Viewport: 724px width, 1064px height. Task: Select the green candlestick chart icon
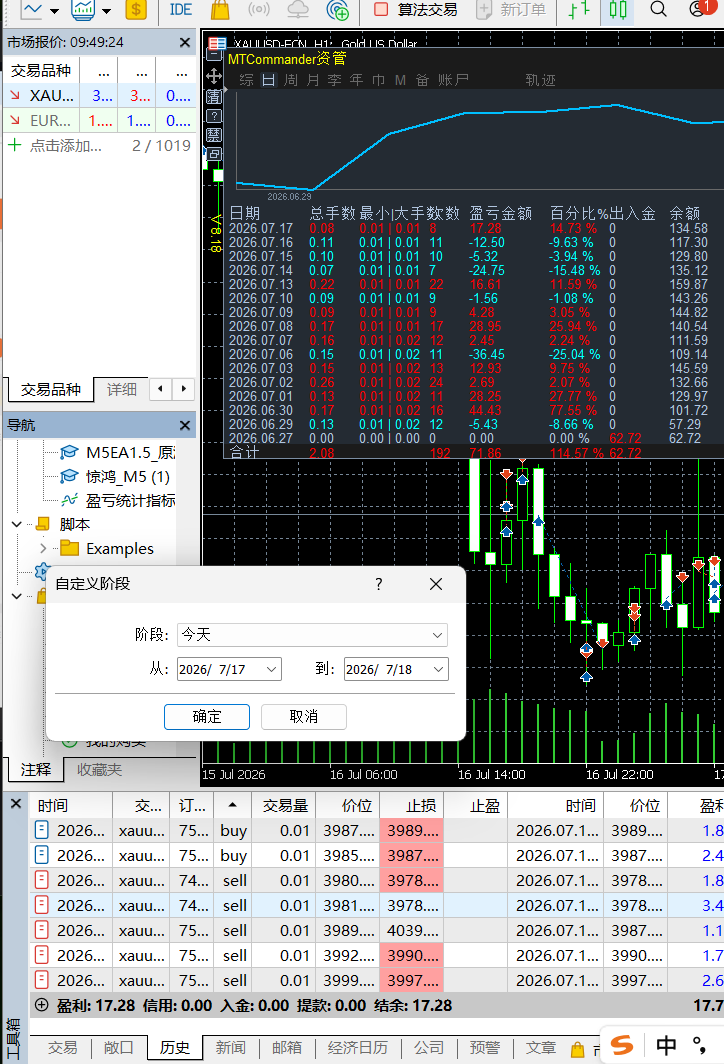coord(617,10)
